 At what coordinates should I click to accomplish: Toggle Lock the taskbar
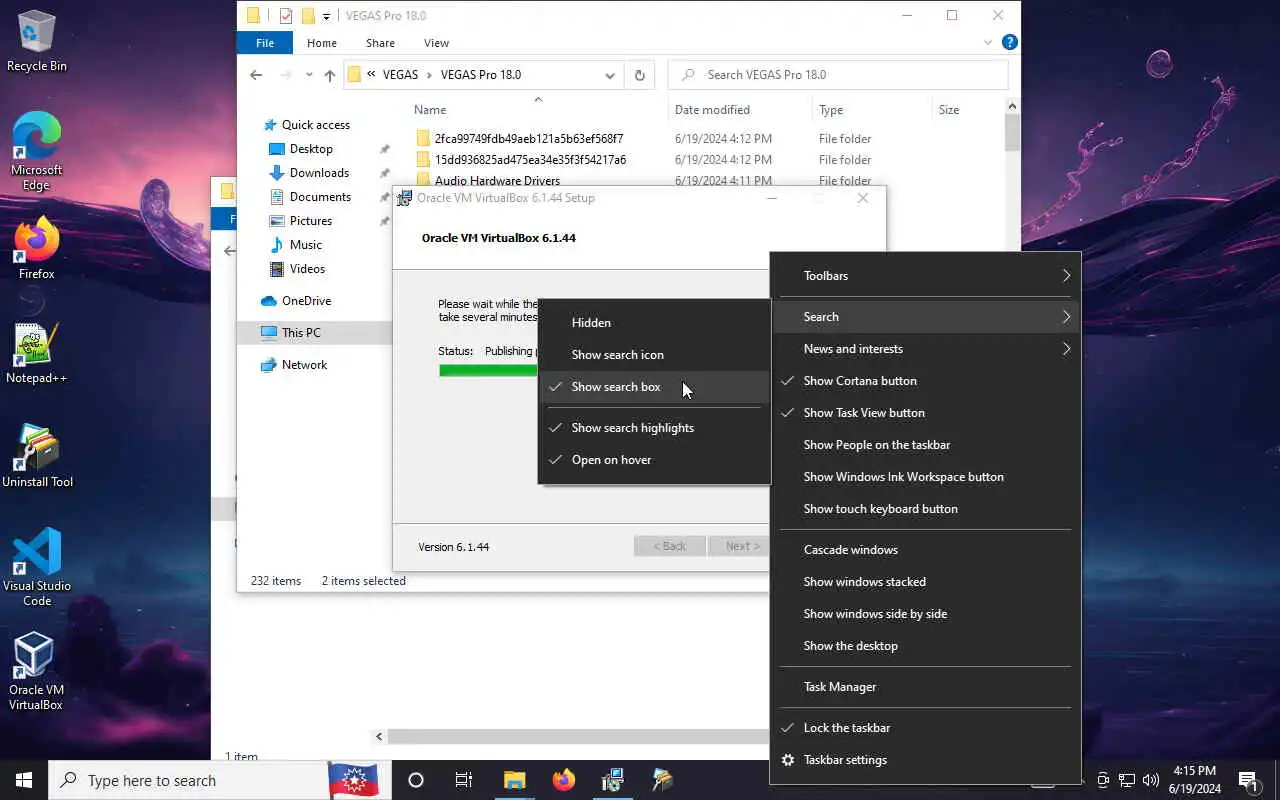point(925,728)
